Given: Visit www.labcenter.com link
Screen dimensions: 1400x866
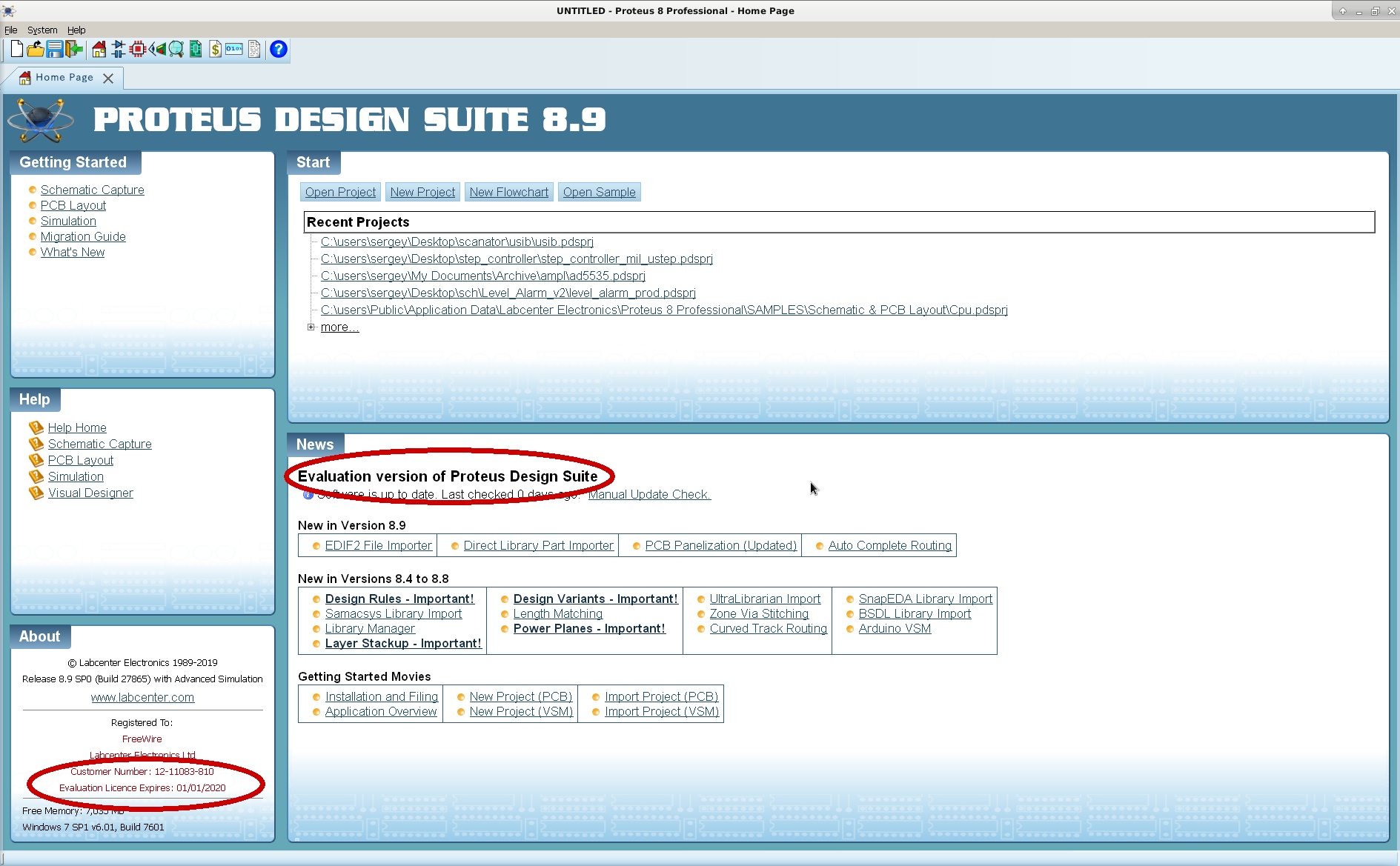Looking at the screenshot, I should 142,697.
